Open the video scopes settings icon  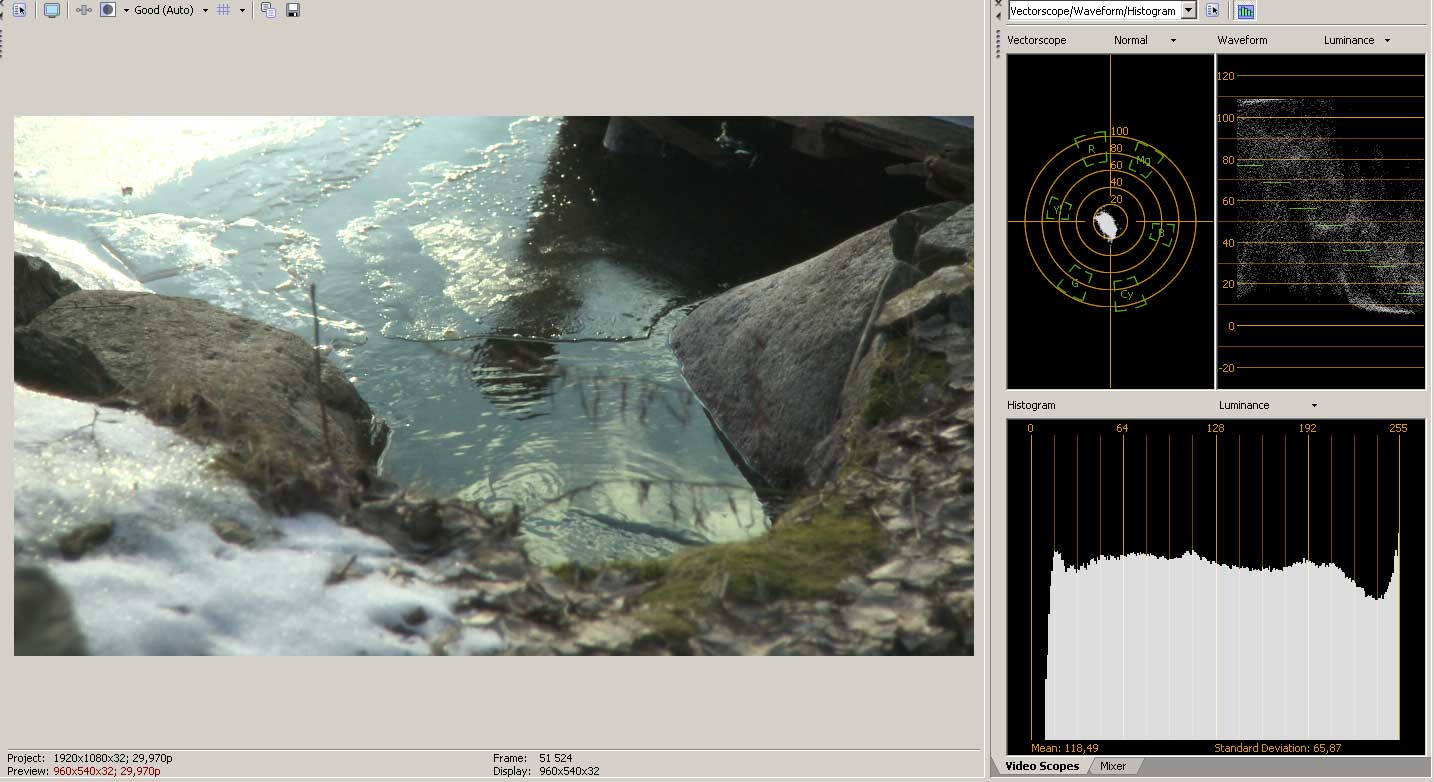pos(1213,11)
